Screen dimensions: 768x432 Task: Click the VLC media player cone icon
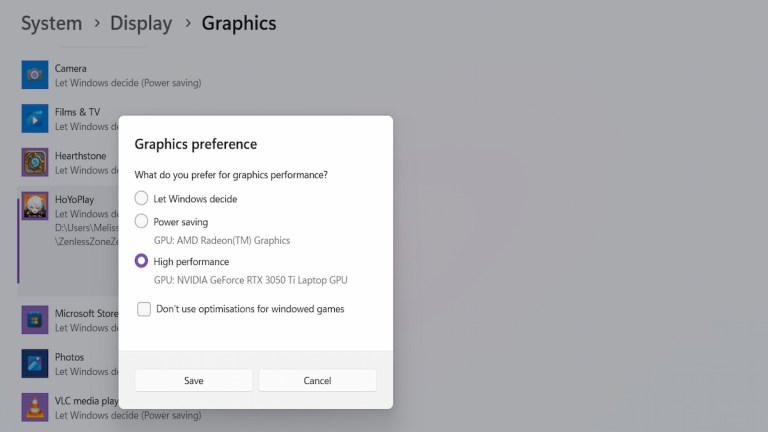(x=35, y=408)
